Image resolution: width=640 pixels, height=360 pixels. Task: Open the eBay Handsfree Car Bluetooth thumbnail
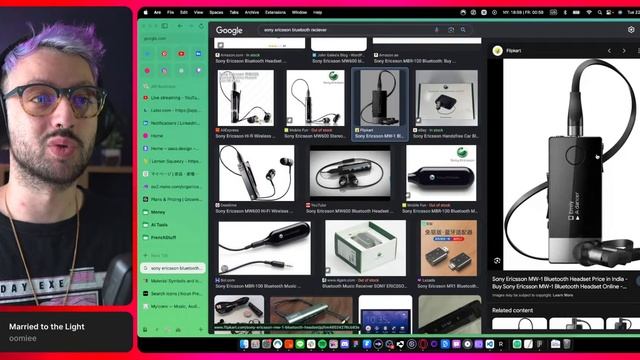coord(447,98)
